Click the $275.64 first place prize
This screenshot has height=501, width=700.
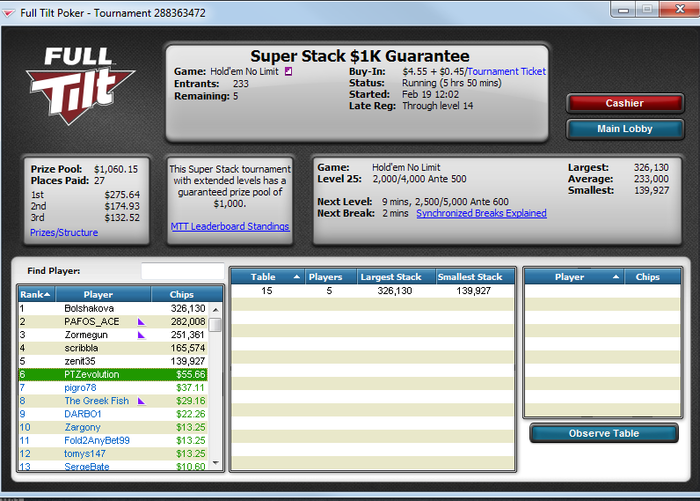122,195
